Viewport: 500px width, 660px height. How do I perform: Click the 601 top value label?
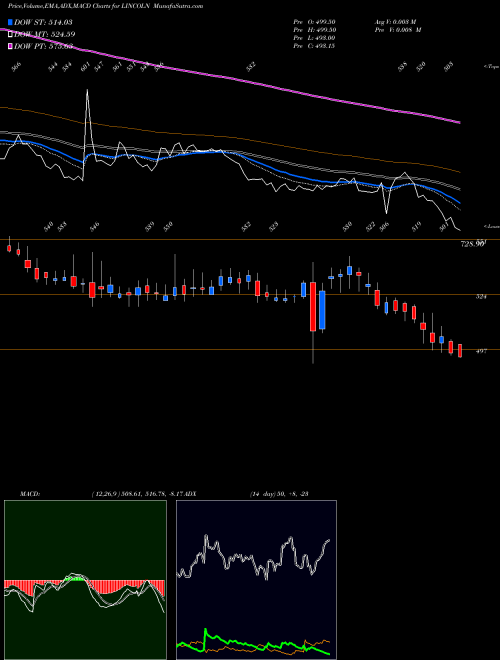85,67
